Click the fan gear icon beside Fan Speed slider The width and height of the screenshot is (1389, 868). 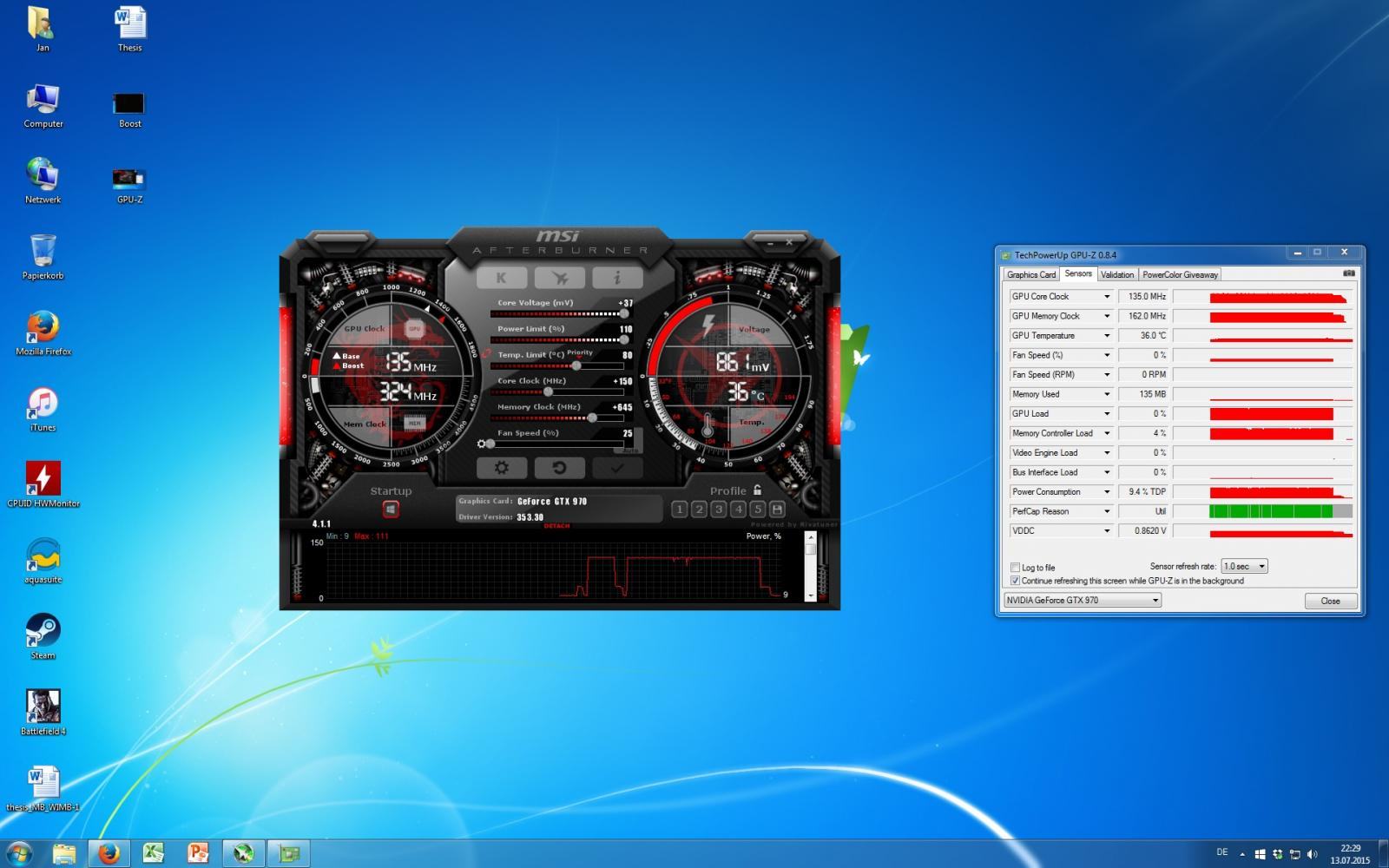click(x=482, y=444)
